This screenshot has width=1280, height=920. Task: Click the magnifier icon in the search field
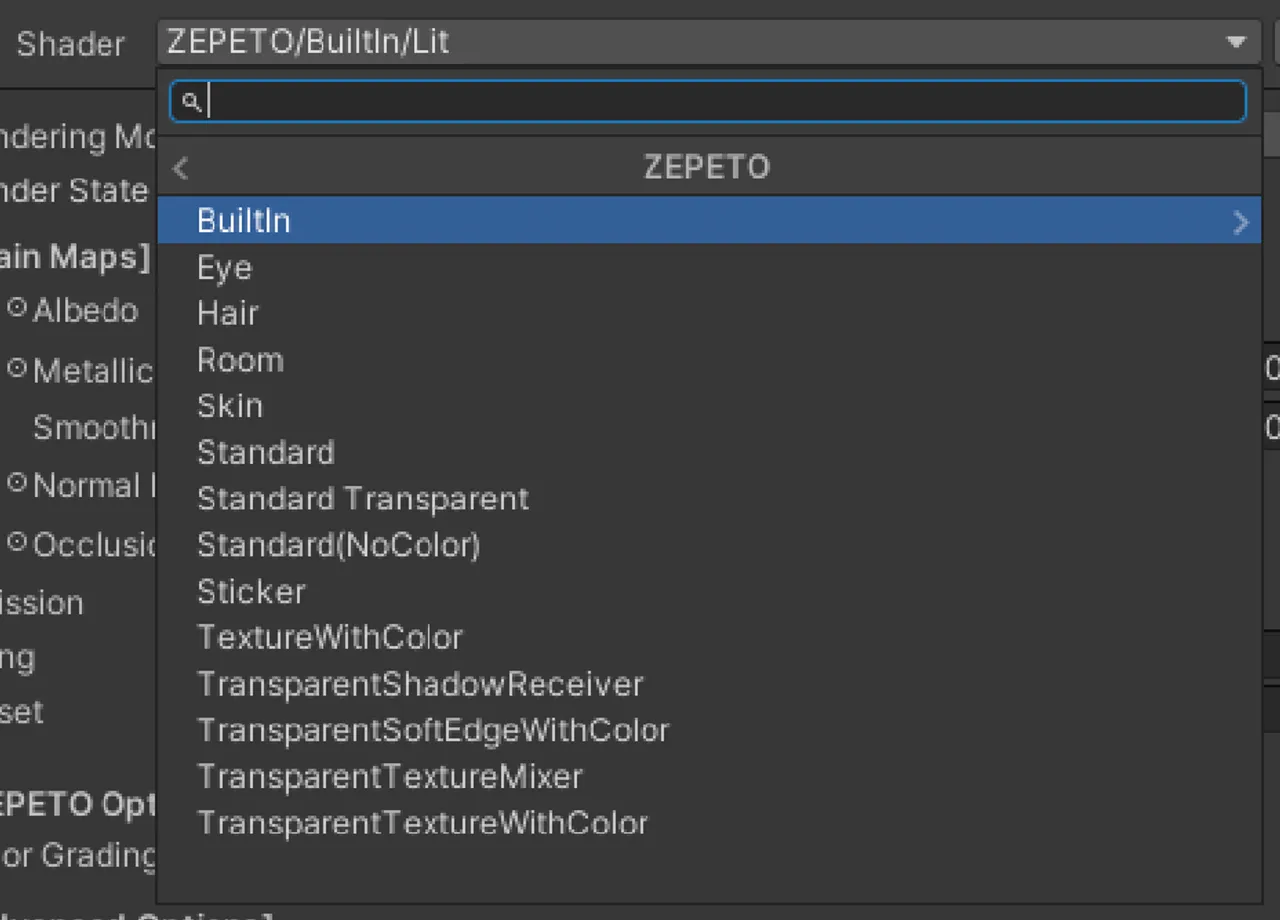[x=192, y=101]
